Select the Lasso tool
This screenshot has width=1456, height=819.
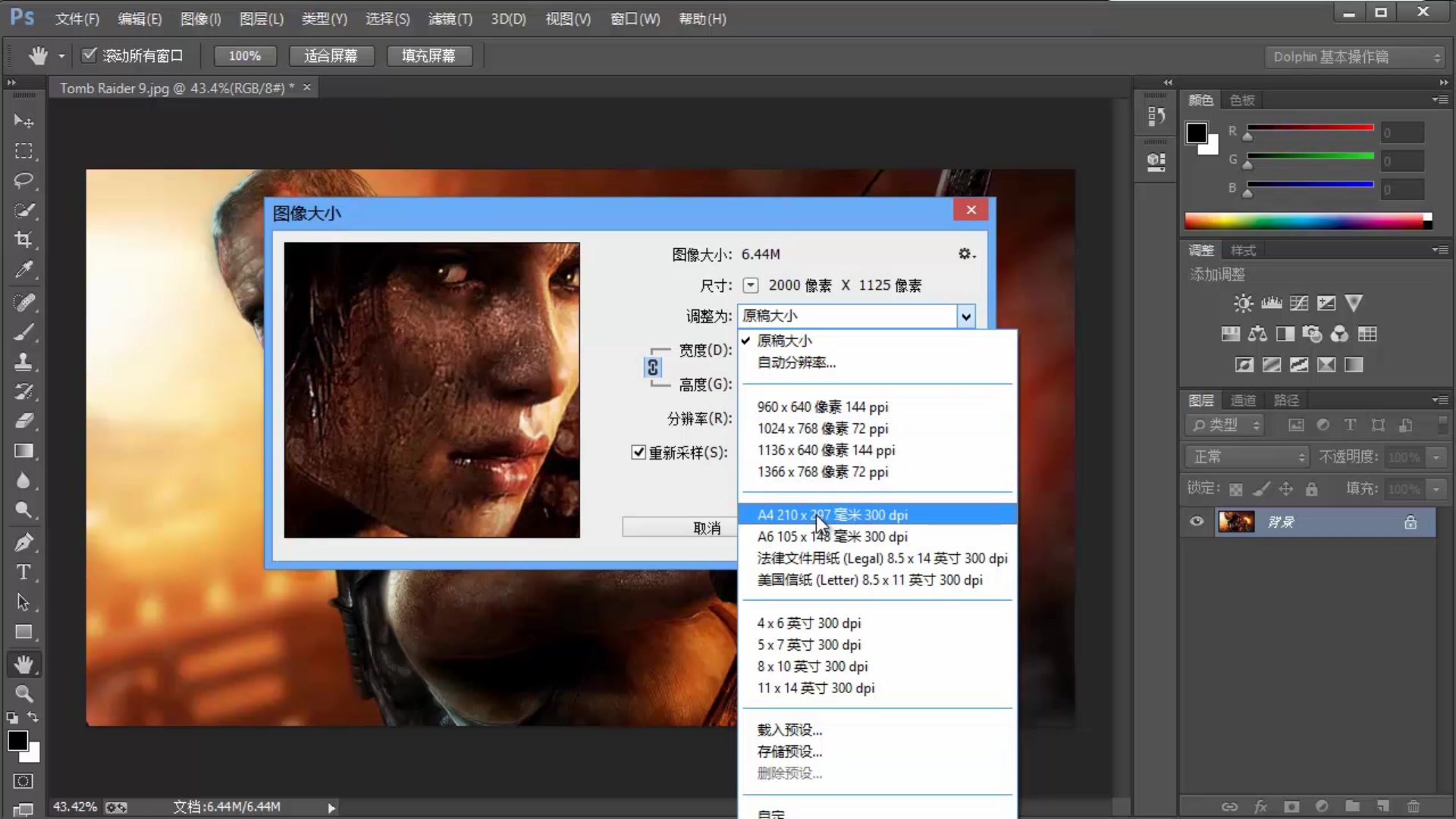pos(24,180)
